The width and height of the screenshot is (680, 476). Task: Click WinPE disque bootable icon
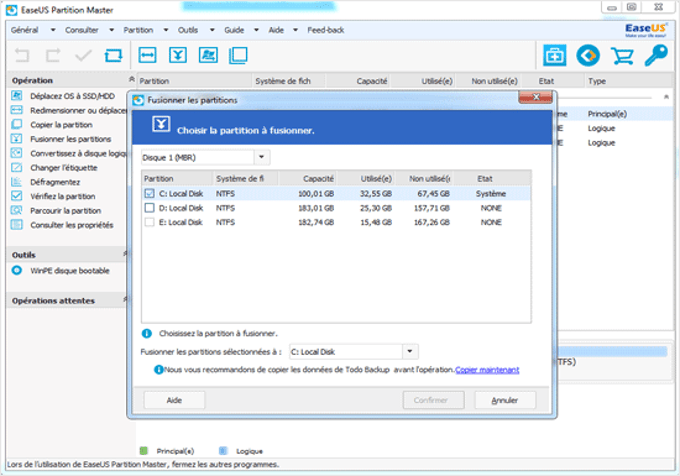tap(16, 271)
